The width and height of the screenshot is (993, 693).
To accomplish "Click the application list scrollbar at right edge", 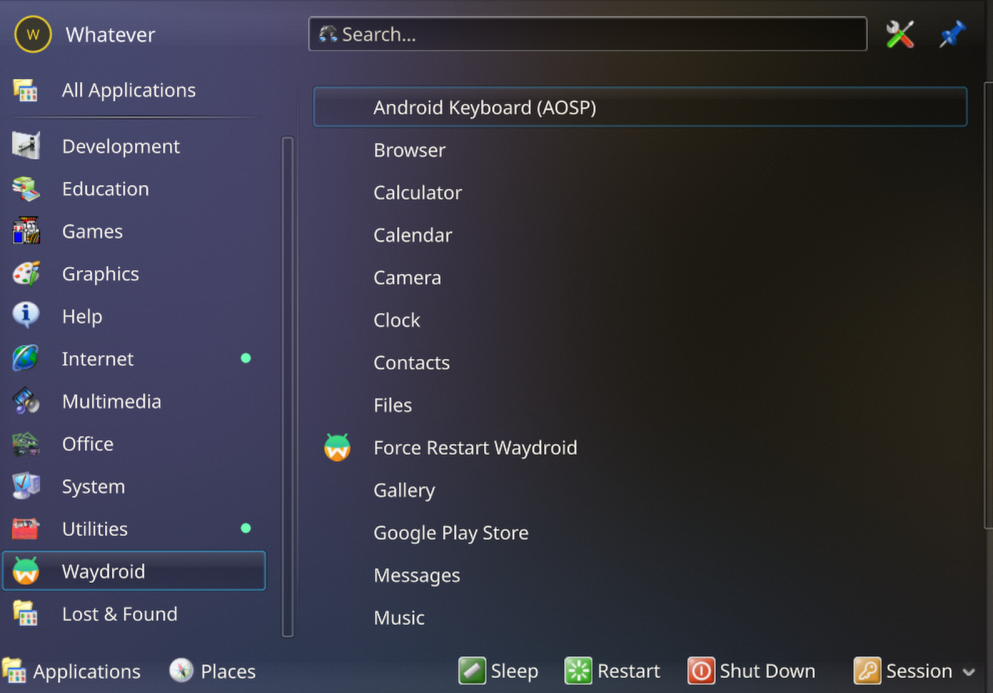I will [988, 304].
